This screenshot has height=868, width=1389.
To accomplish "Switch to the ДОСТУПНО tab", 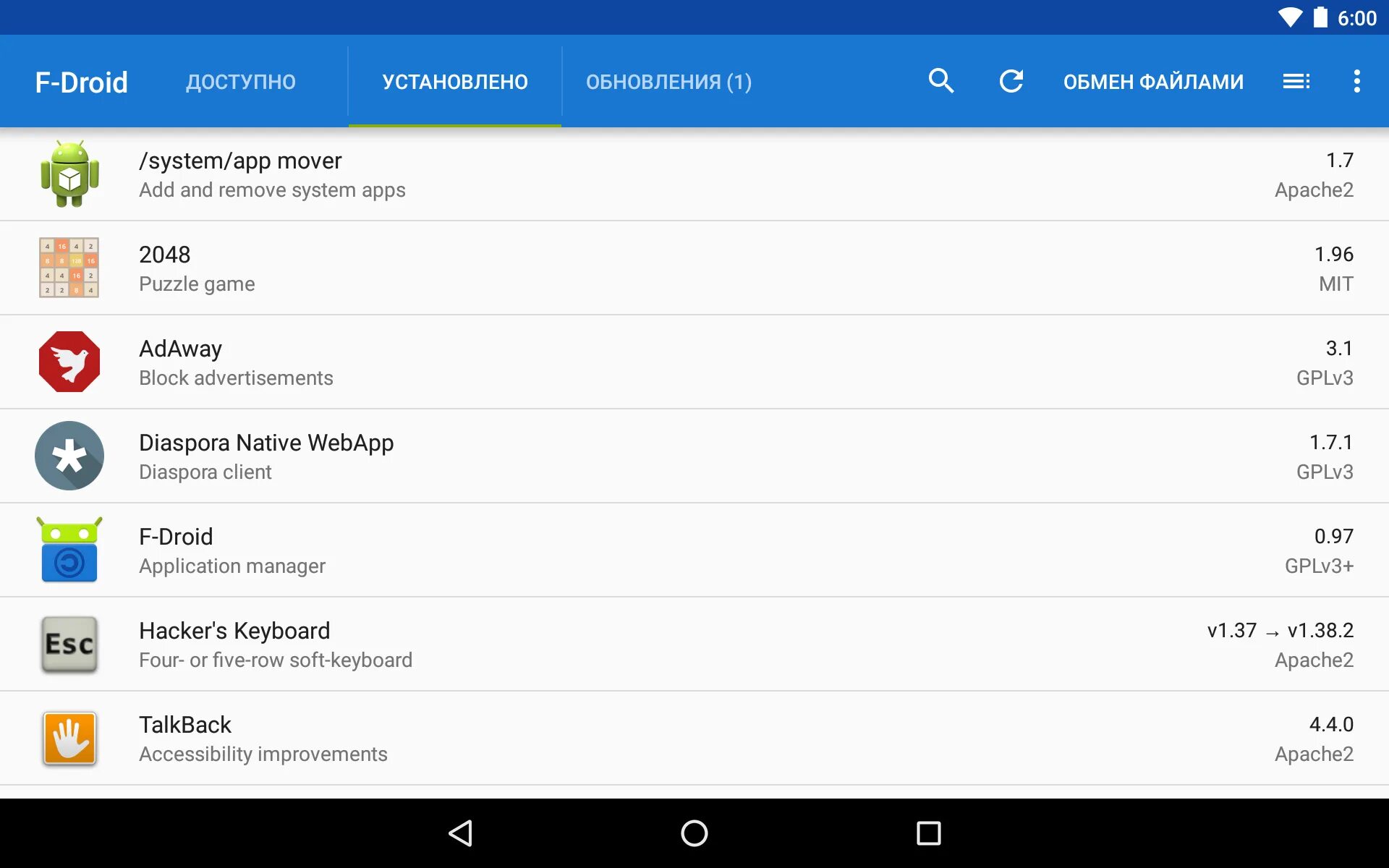I will click(240, 82).
